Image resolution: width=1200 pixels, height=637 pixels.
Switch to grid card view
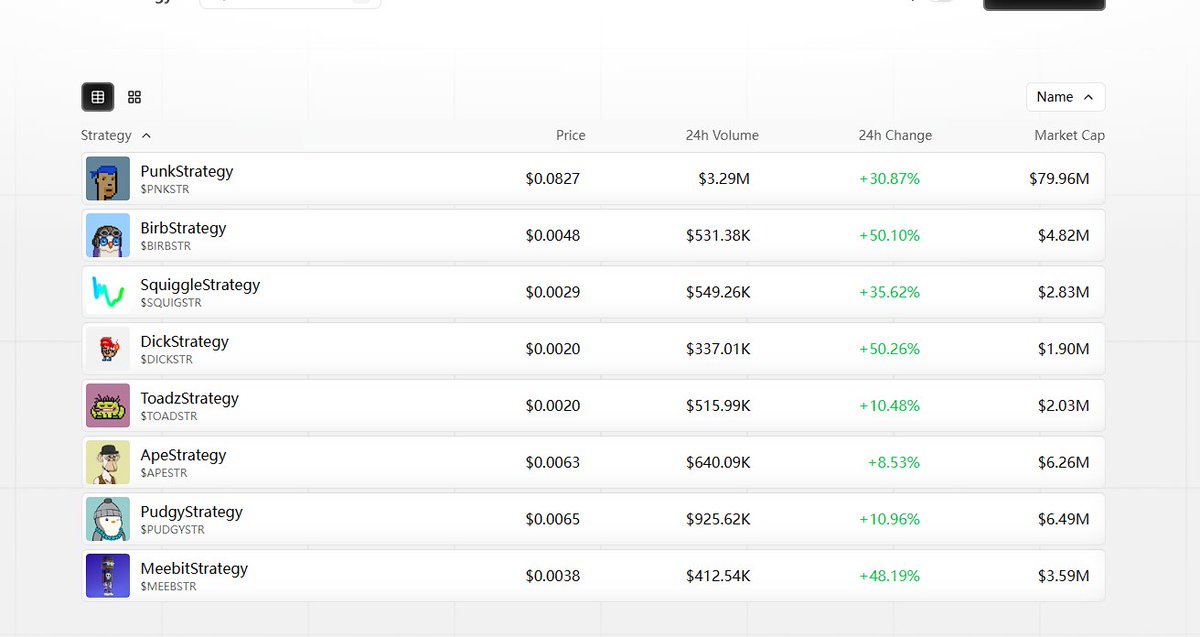point(135,97)
